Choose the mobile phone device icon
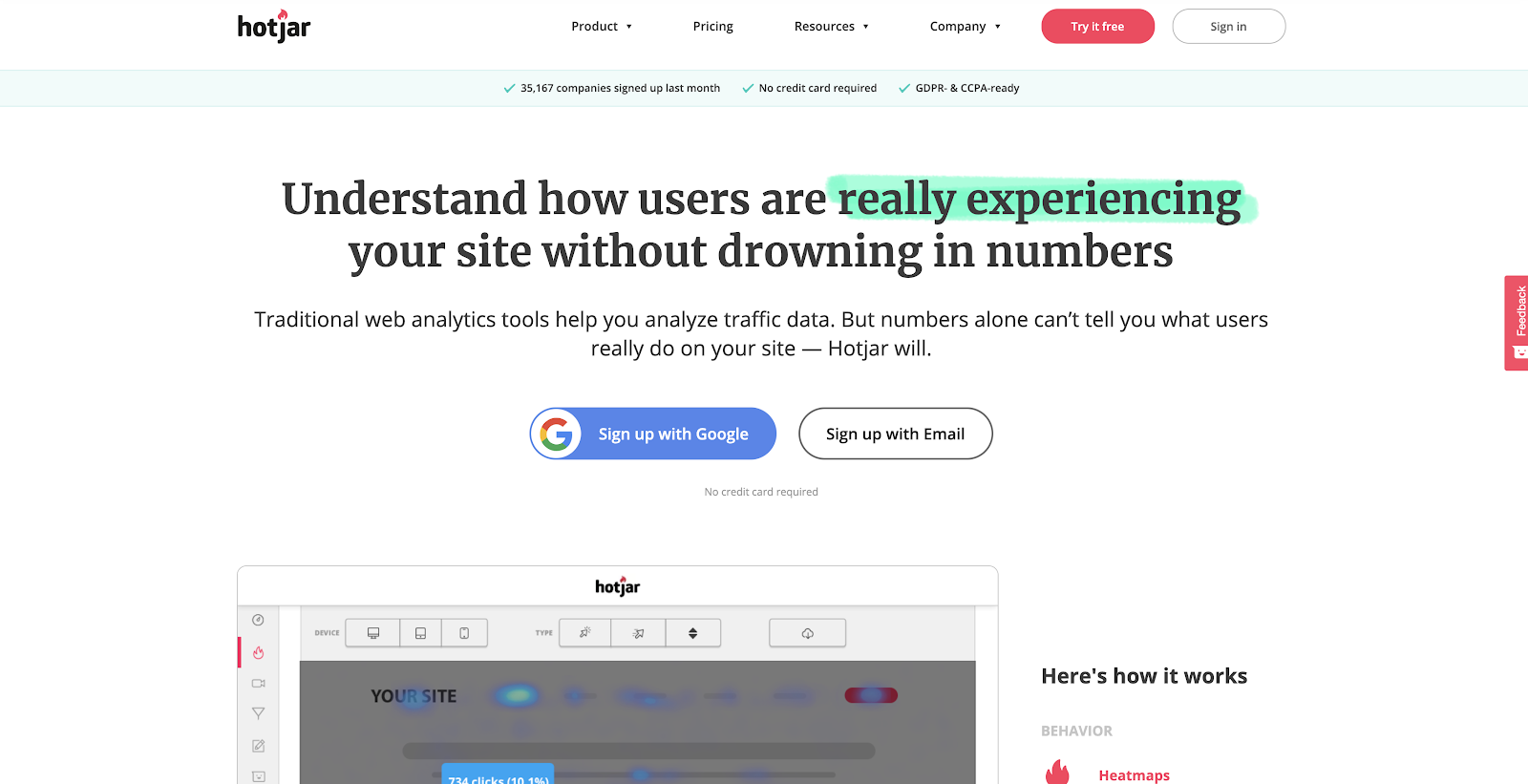Image resolution: width=1528 pixels, height=784 pixels. pos(464,633)
